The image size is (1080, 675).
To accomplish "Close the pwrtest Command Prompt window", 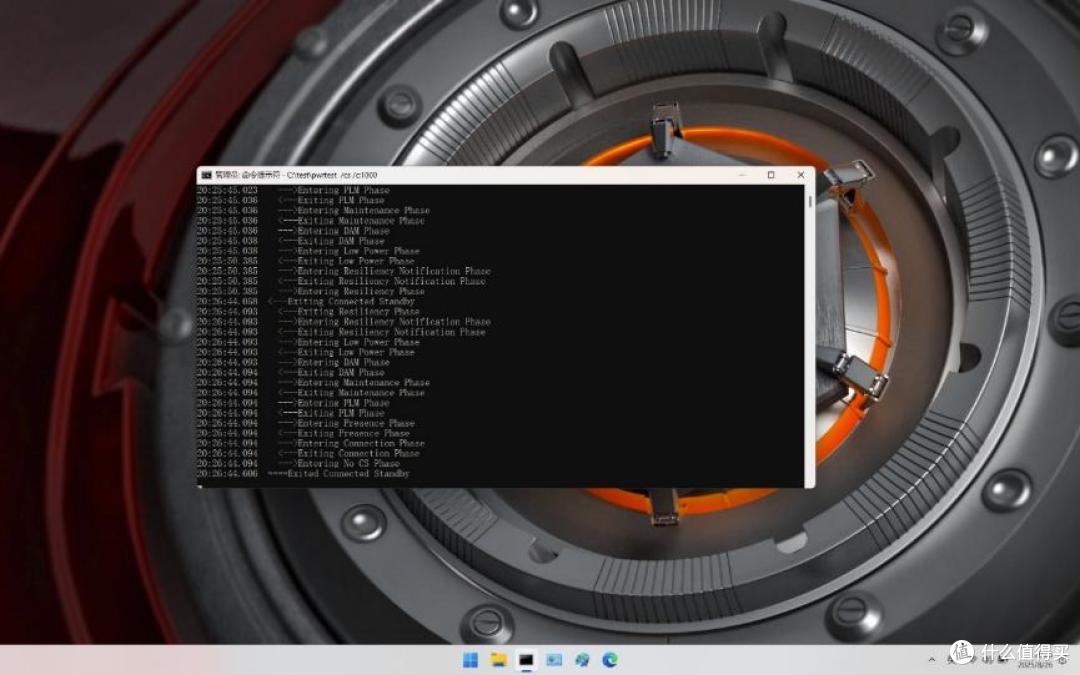I will coord(800,175).
